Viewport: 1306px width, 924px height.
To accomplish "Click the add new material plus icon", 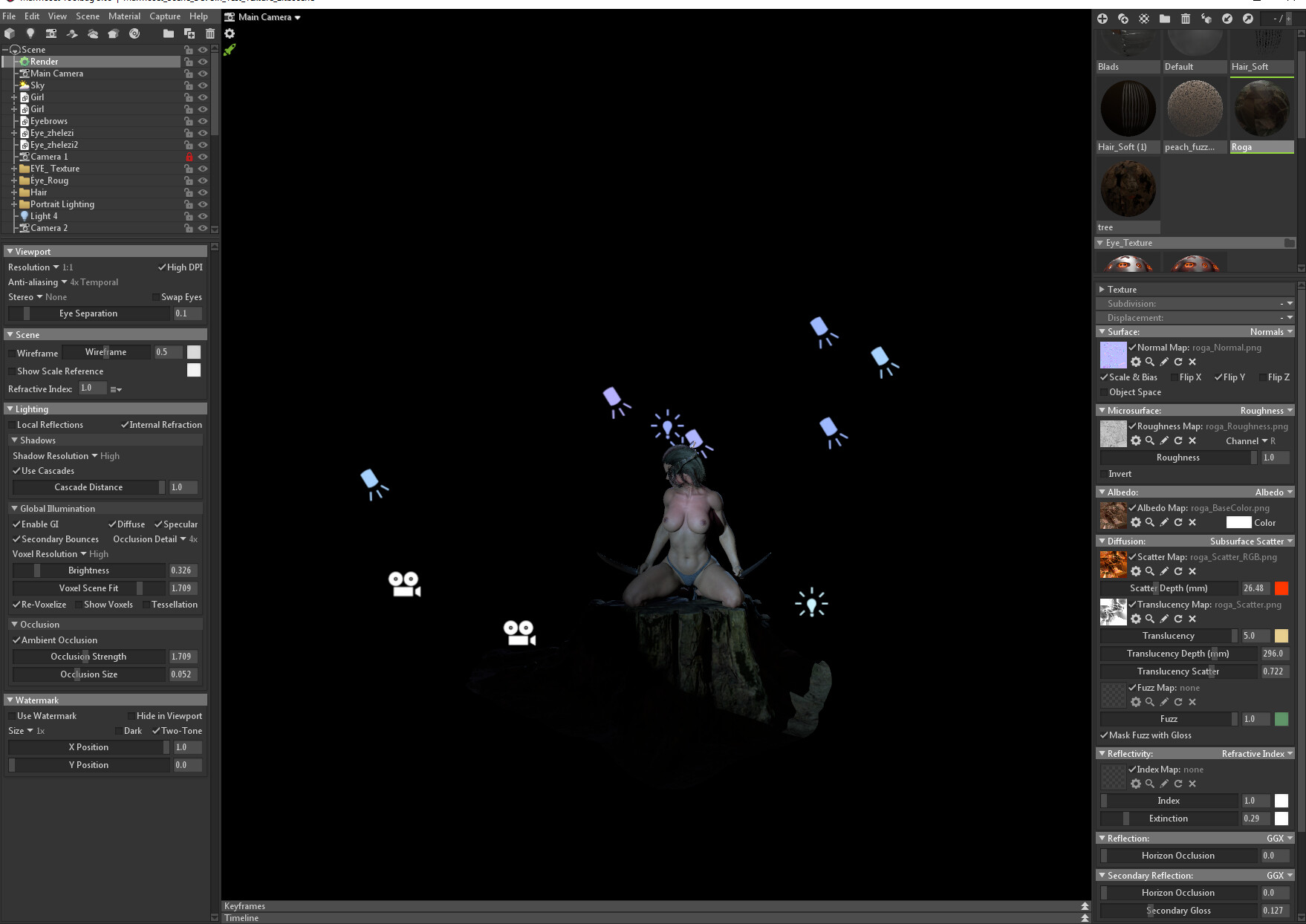I will [1102, 19].
